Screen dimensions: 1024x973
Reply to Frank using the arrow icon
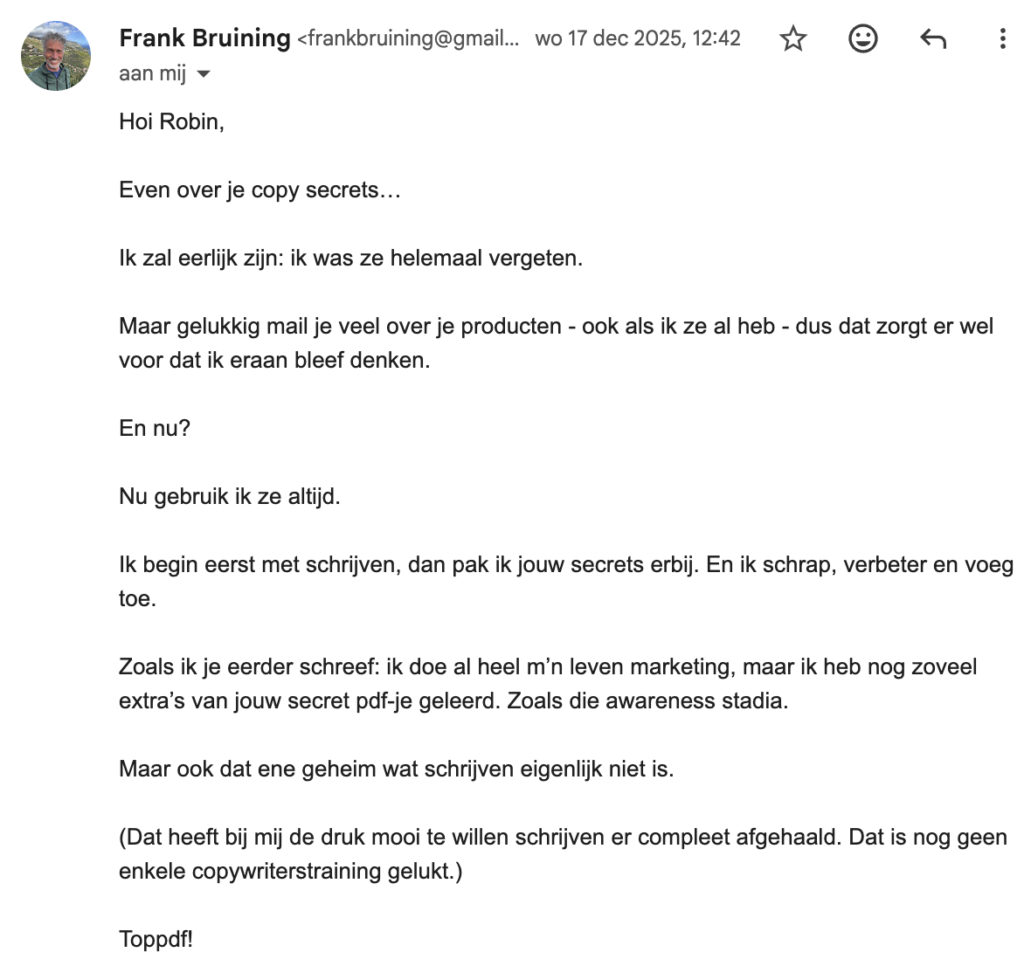(932, 39)
